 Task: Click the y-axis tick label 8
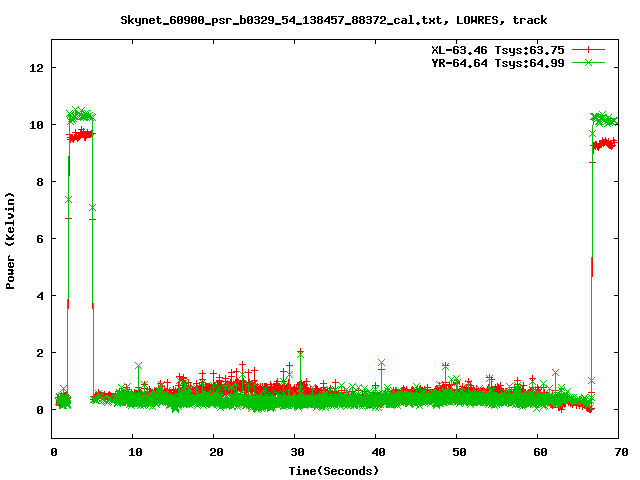40,182
